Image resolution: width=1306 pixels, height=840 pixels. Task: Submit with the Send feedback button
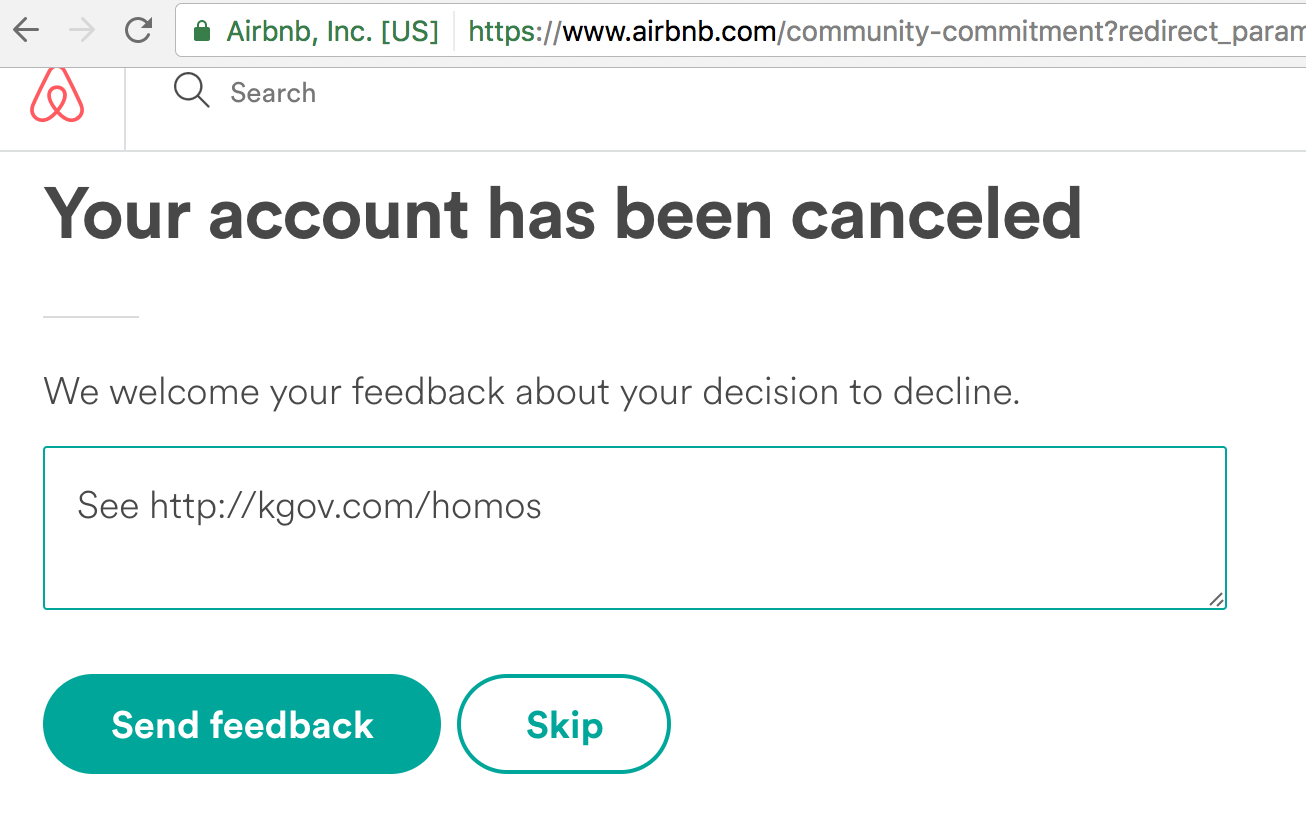(x=242, y=724)
